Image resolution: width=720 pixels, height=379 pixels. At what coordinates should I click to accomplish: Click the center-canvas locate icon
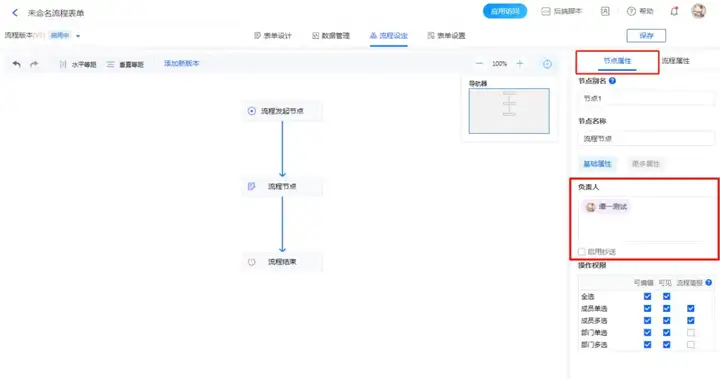(547, 64)
